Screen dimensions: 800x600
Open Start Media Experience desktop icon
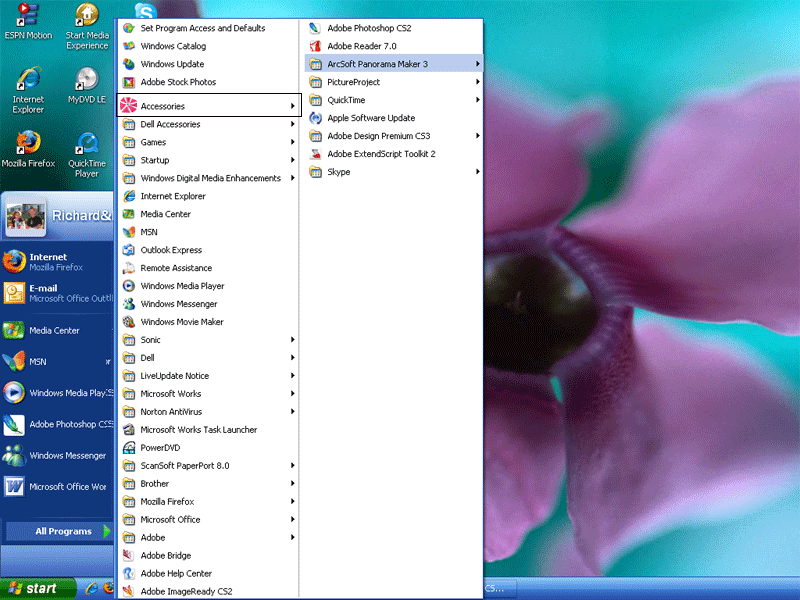pyautogui.click(x=87, y=26)
